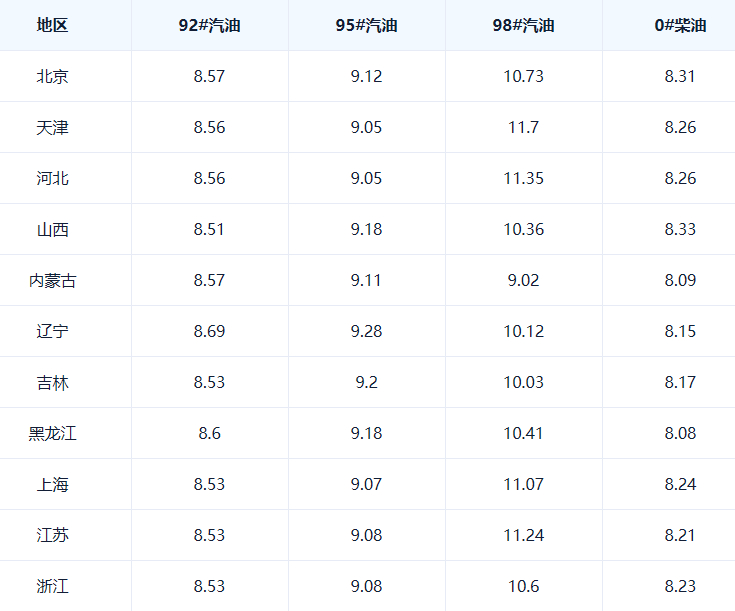Select 河北's 98# price 11.35

(x=523, y=178)
